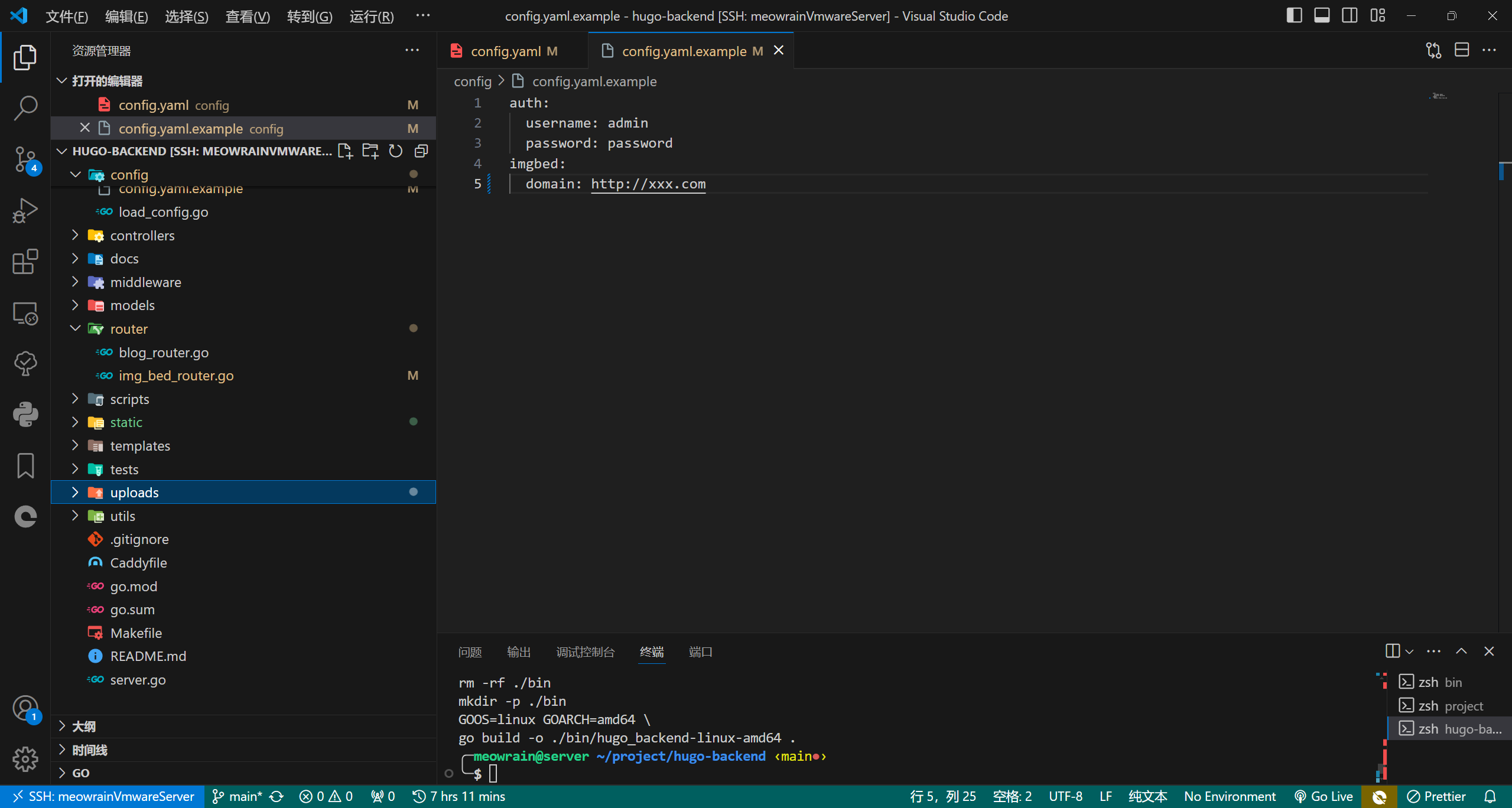Toggle the bottom panel layout button

click(x=1322, y=15)
